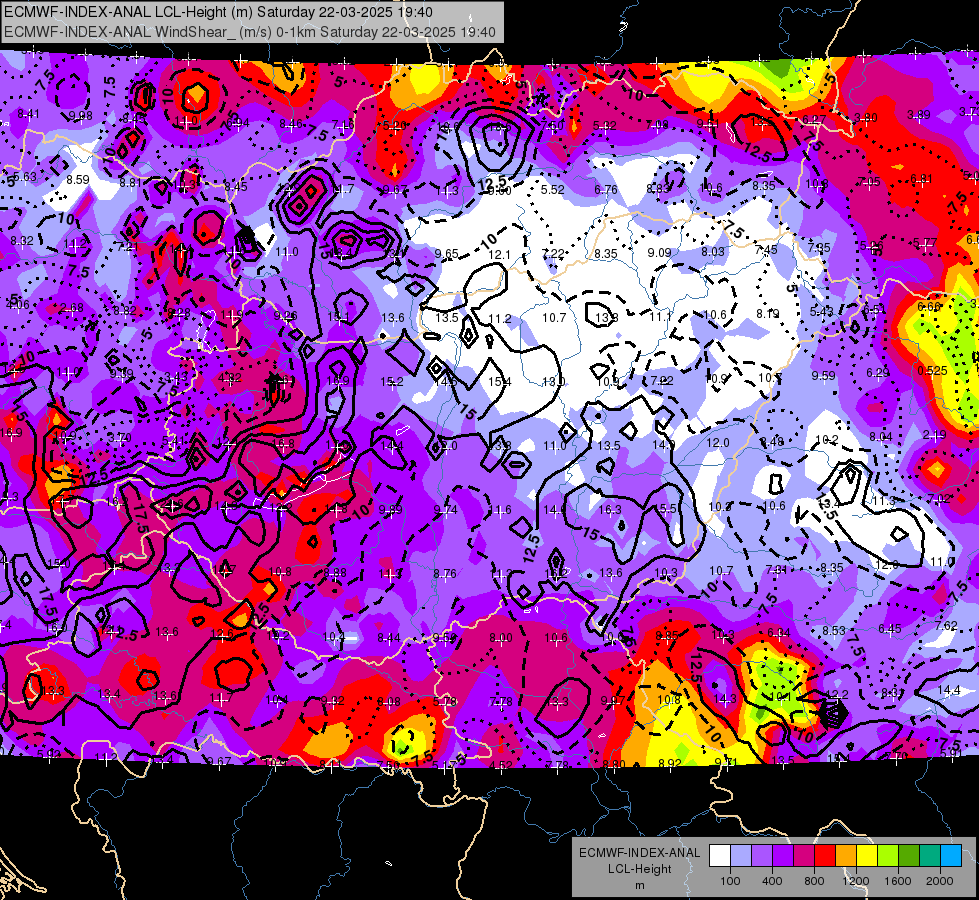979x900 pixels.
Task: Click the LCL-Height title line at top
Action: point(219,12)
